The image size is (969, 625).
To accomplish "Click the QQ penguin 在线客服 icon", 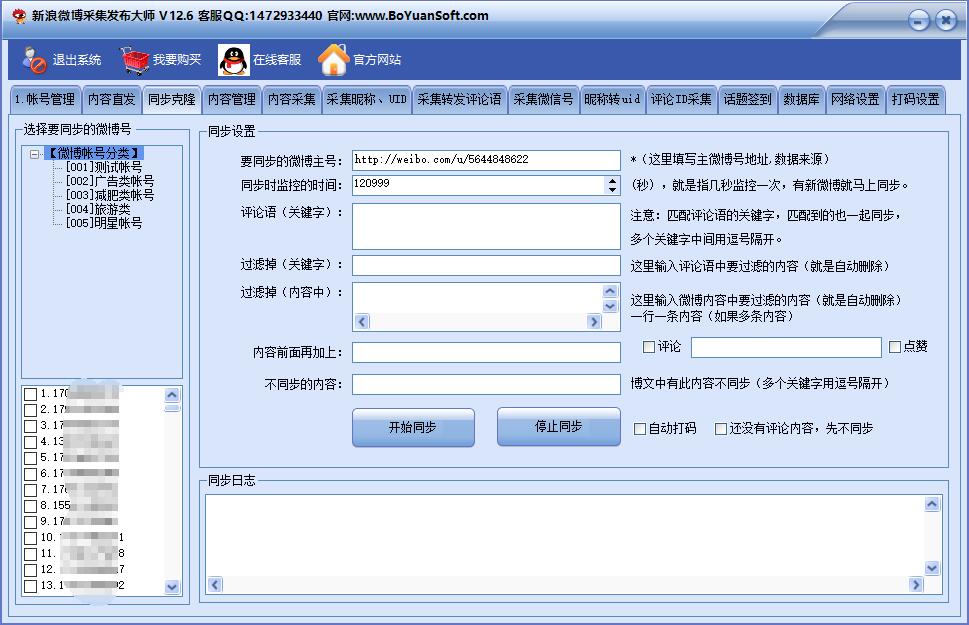I will 234,60.
